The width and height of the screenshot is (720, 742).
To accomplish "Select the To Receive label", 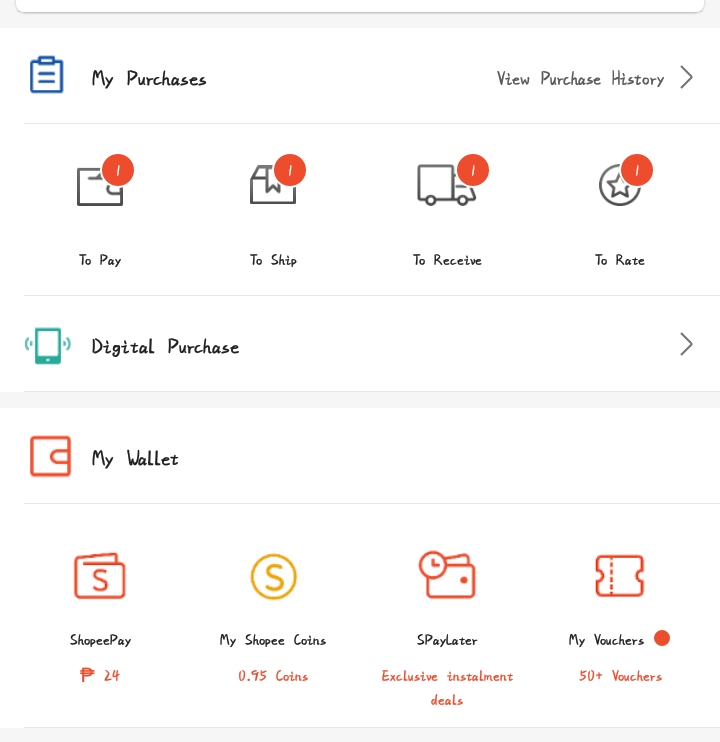I will pyautogui.click(x=447, y=260).
